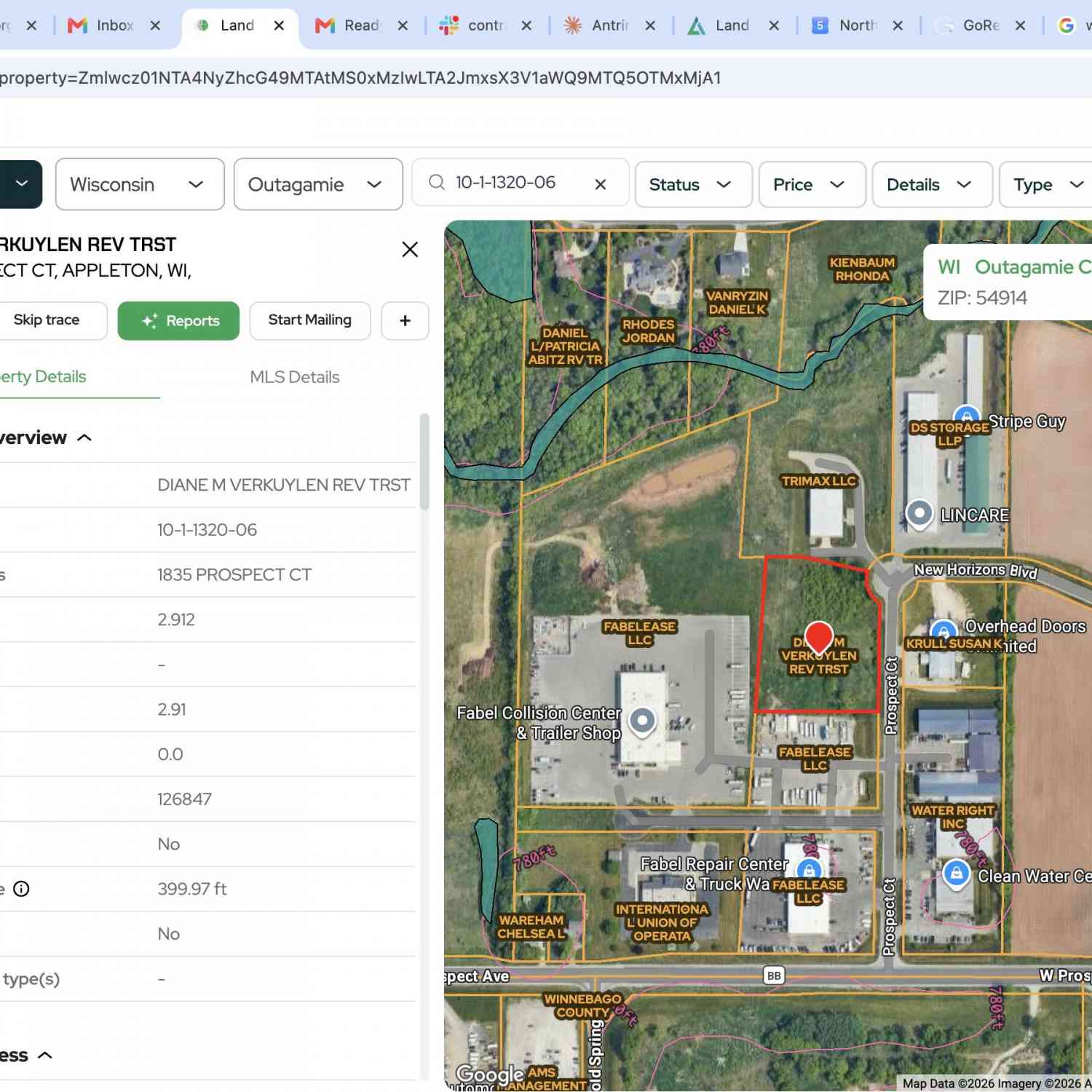Switch to the Slack contr browser tab
This screenshot has width=1092, height=1092.
[x=484, y=25]
